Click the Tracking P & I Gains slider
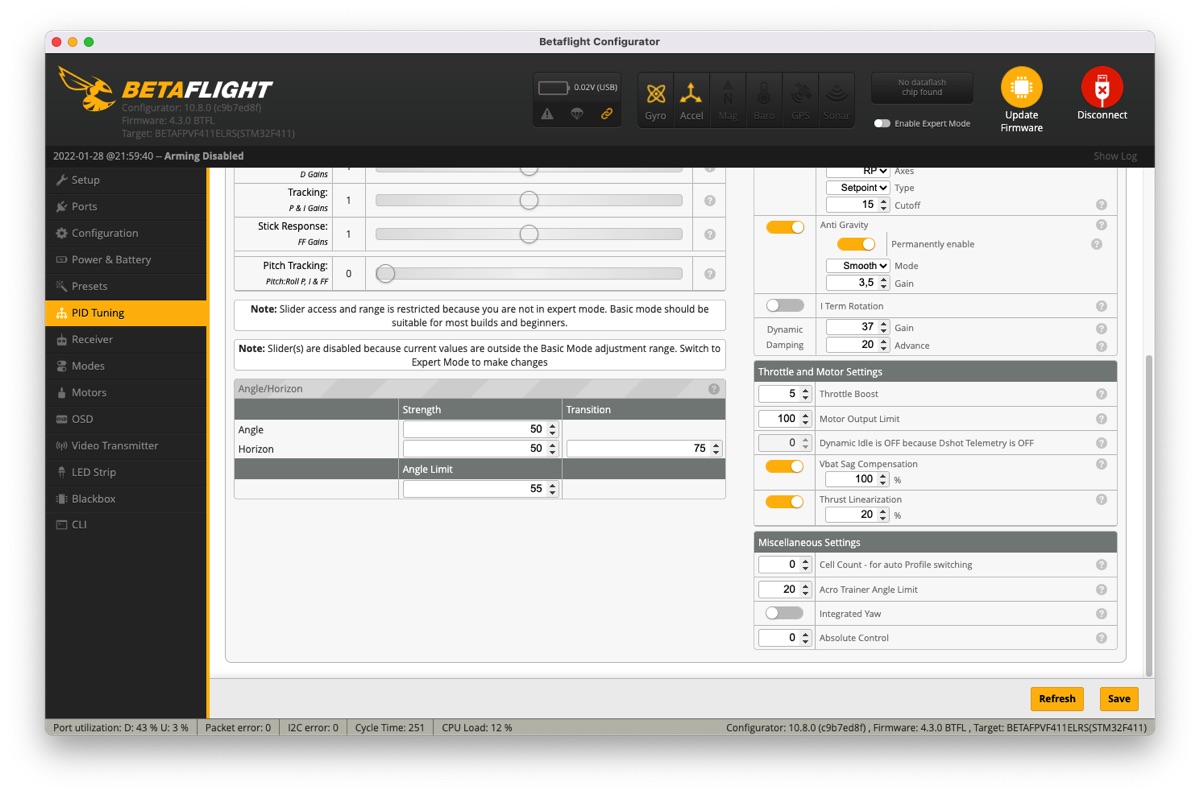Screen dimensions: 1200x795 pyautogui.click(x=529, y=200)
